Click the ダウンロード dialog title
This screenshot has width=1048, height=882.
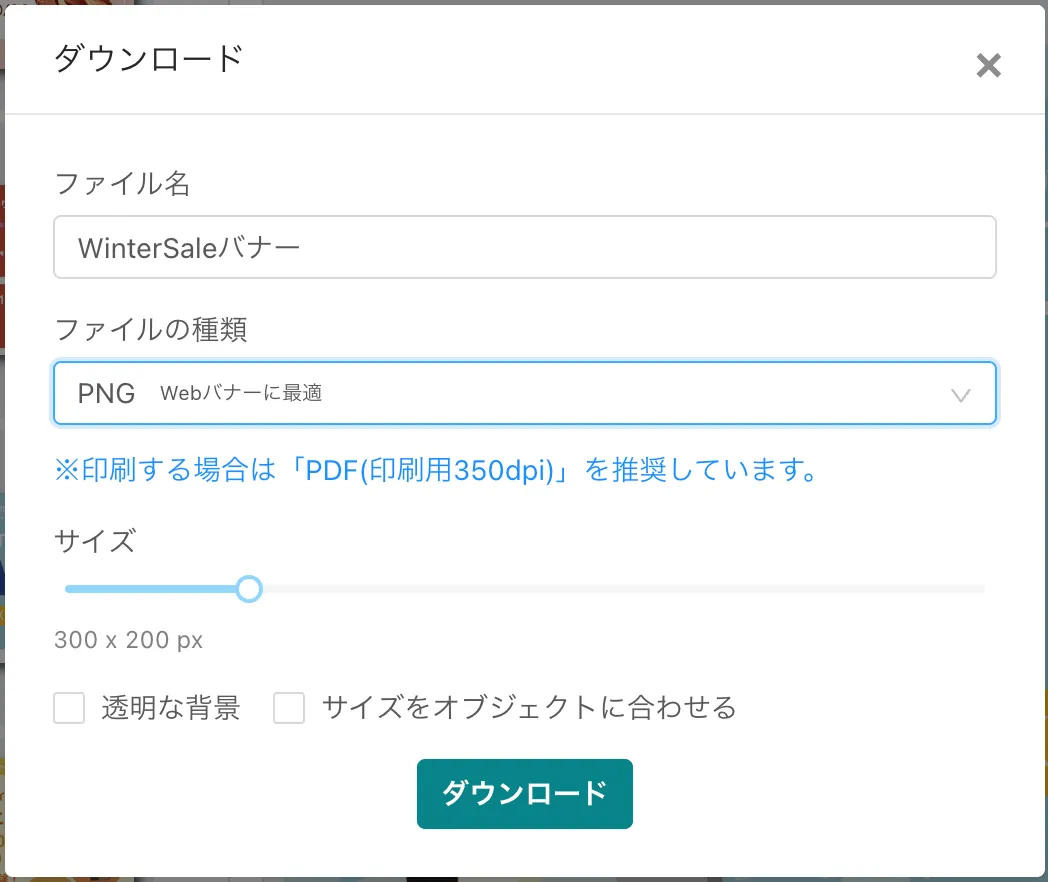tap(148, 58)
